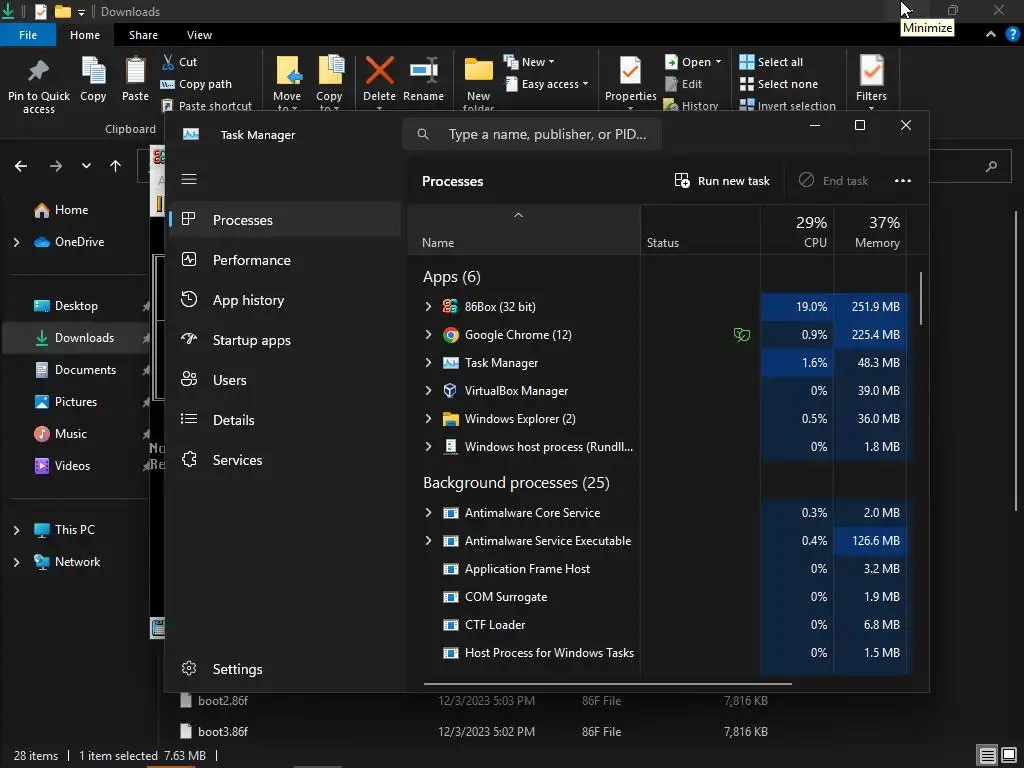Open Home in Explorer navigation pane
The image size is (1024, 768).
(x=61, y=210)
